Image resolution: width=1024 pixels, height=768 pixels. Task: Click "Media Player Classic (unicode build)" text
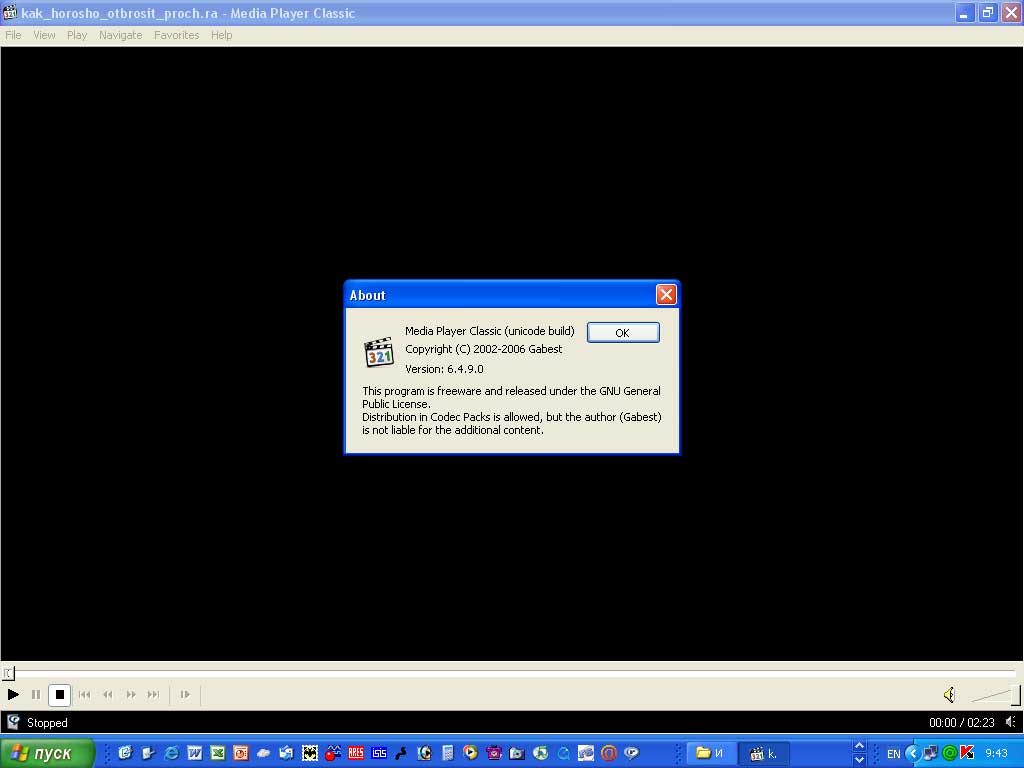coord(490,331)
